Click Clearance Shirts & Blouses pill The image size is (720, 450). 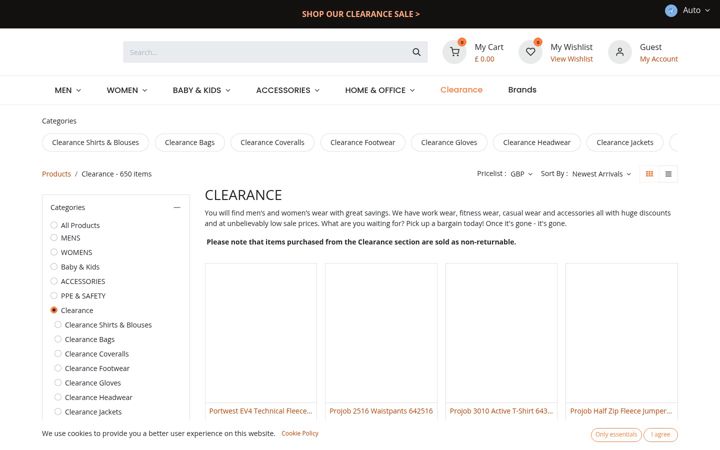[96, 142]
